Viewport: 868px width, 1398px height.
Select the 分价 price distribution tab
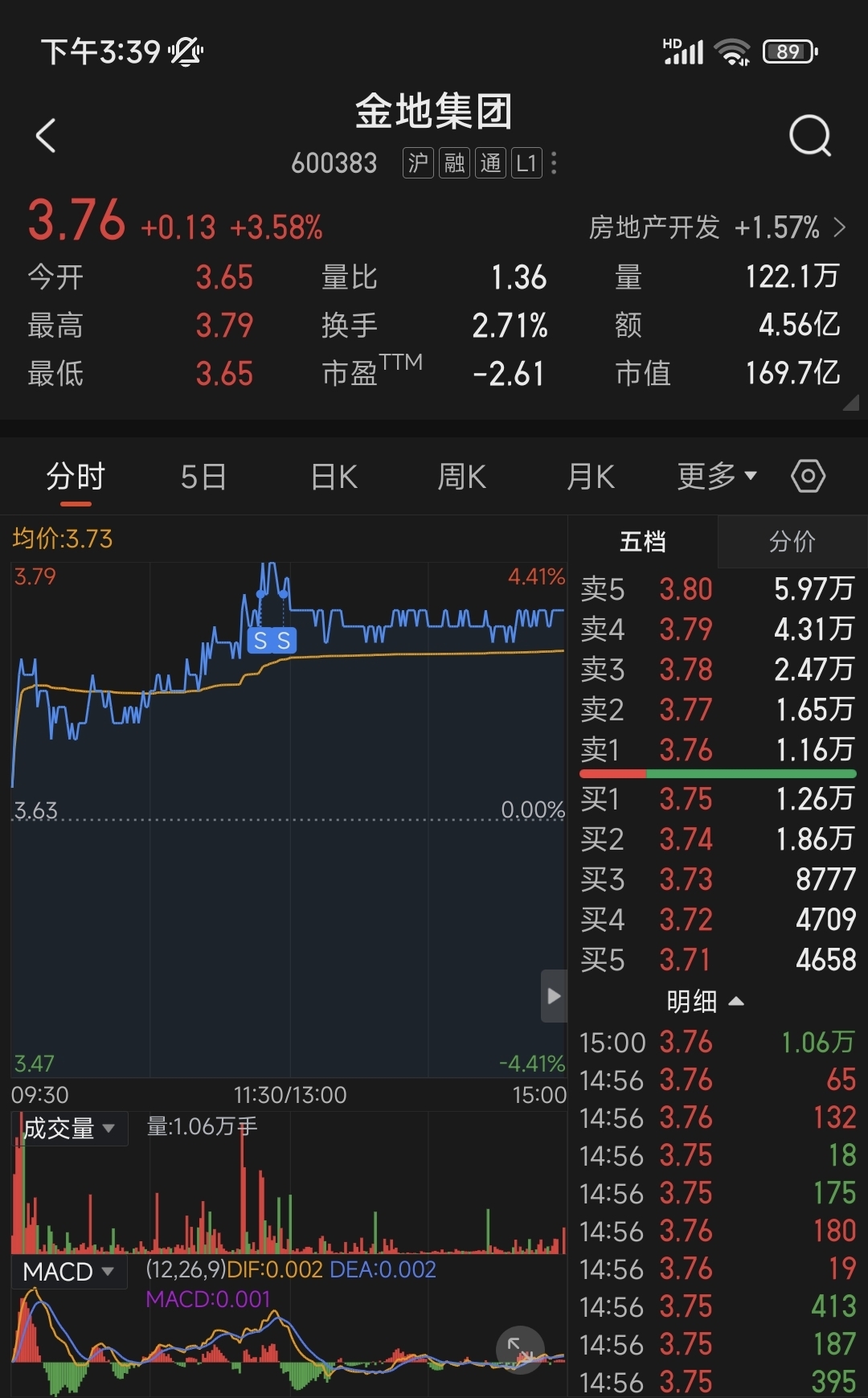click(792, 541)
